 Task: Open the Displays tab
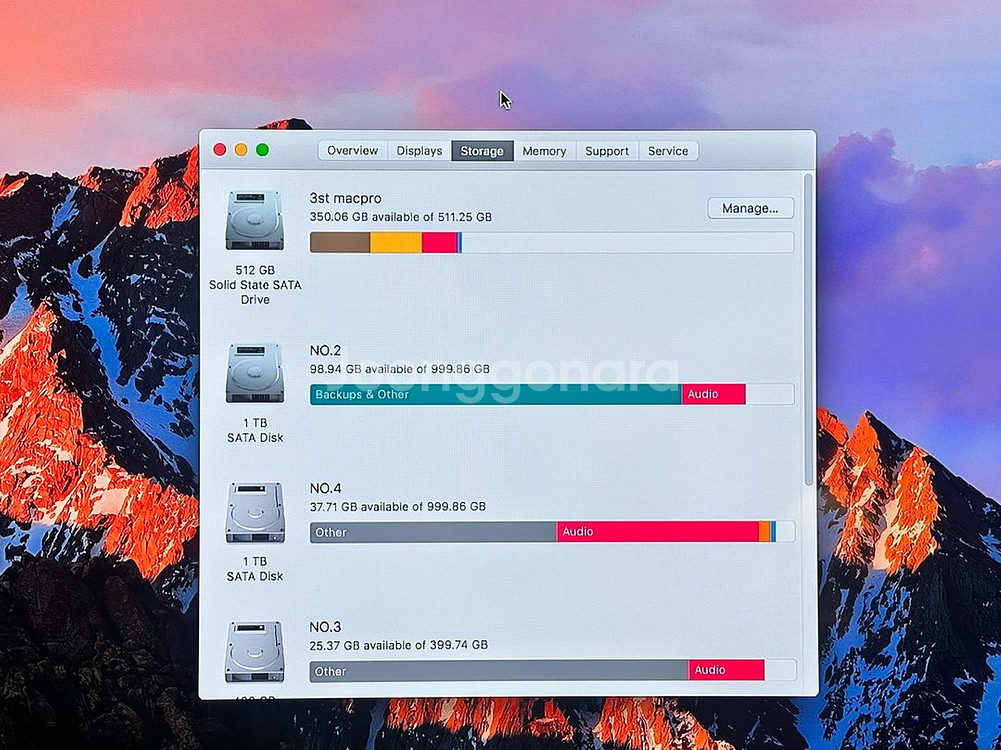(x=419, y=151)
